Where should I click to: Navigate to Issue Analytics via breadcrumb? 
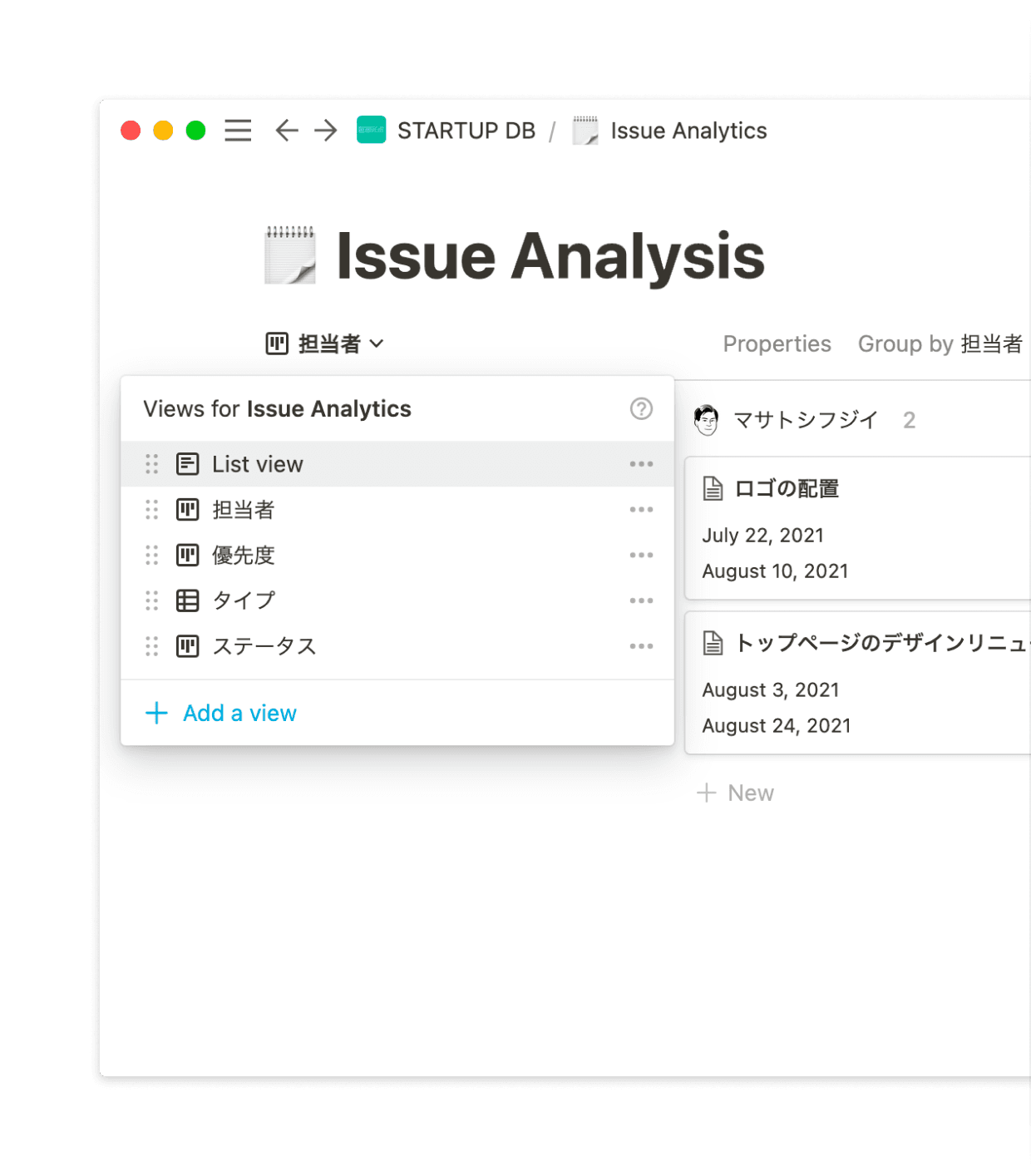coord(687,131)
